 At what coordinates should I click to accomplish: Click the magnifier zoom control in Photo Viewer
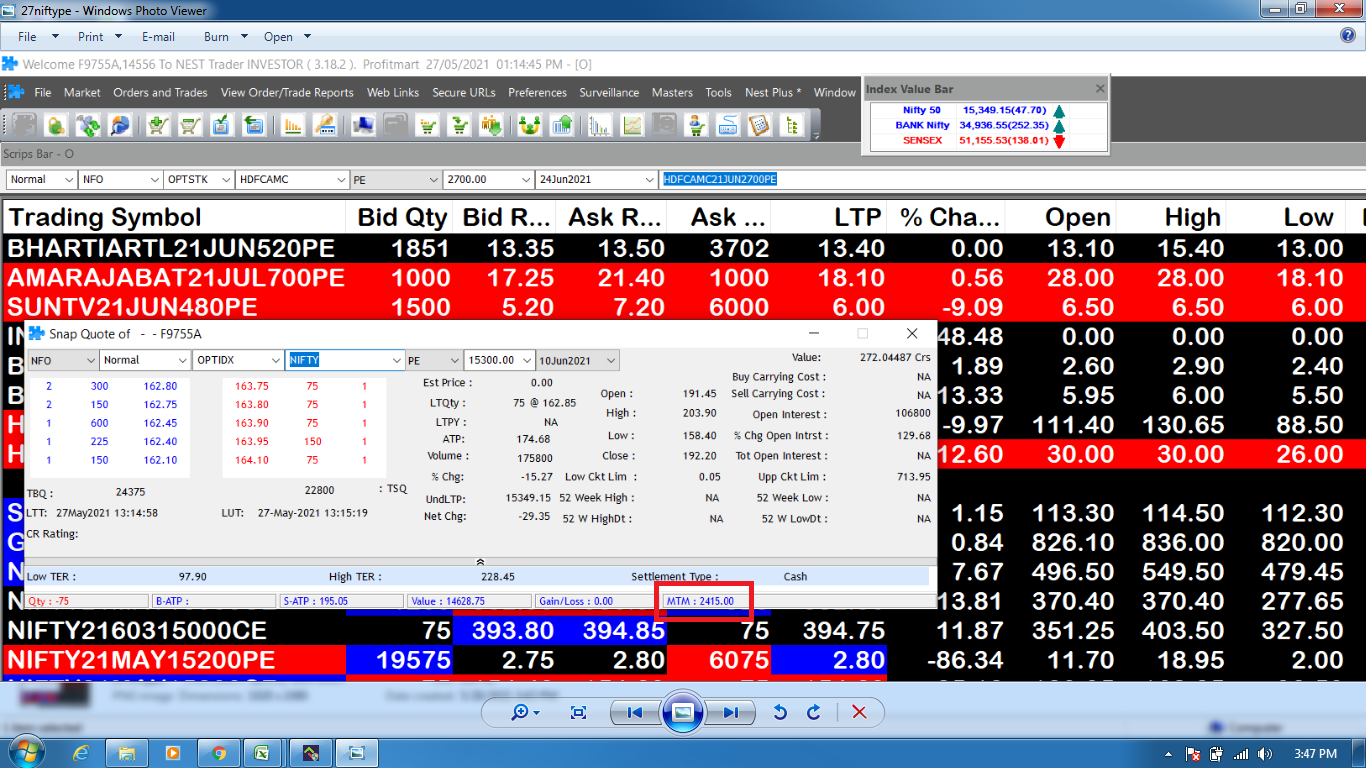[x=525, y=712]
